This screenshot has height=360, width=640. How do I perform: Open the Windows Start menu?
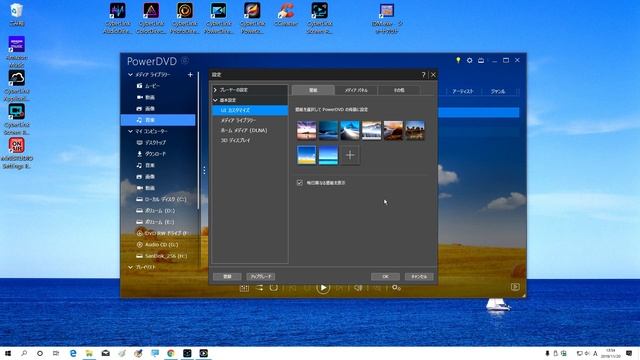[x=8, y=353]
